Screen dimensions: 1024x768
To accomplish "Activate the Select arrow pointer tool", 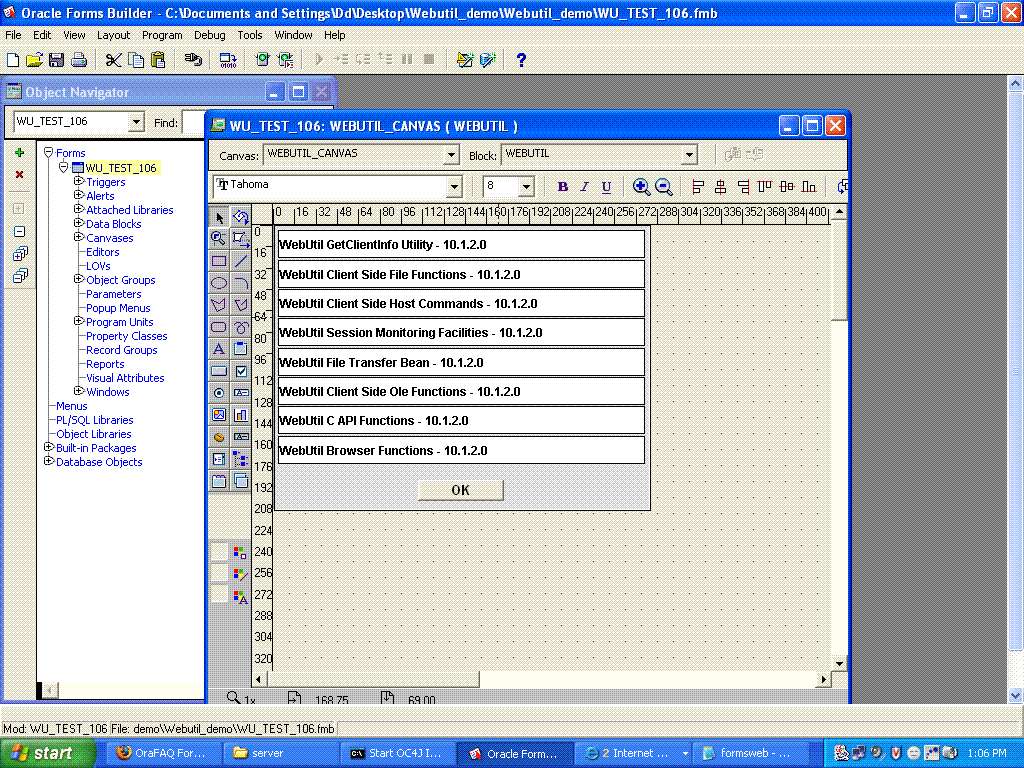I will coord(219,217).
